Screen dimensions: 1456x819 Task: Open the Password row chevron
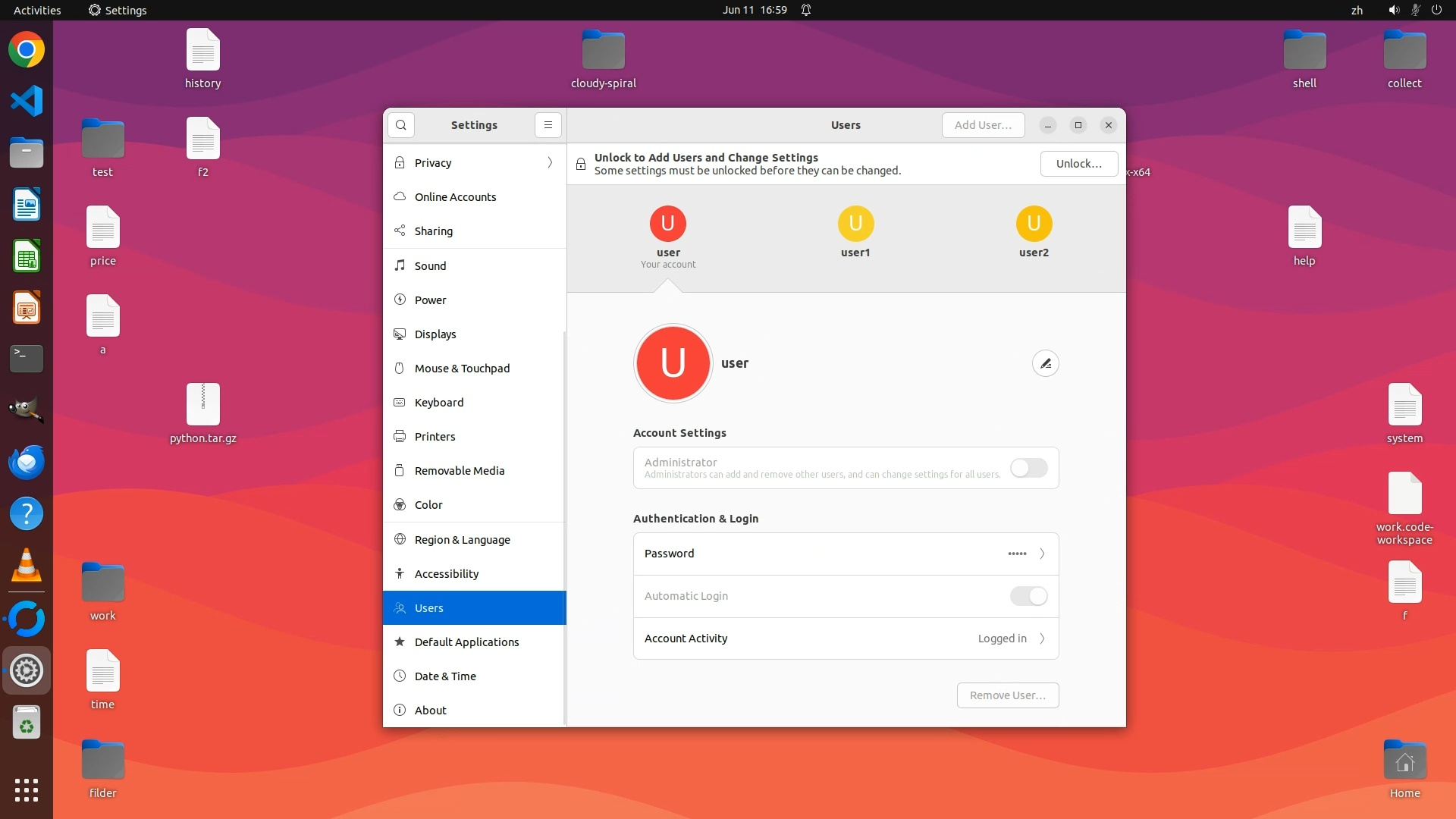pyautogui.click(x=1042, y=554)
